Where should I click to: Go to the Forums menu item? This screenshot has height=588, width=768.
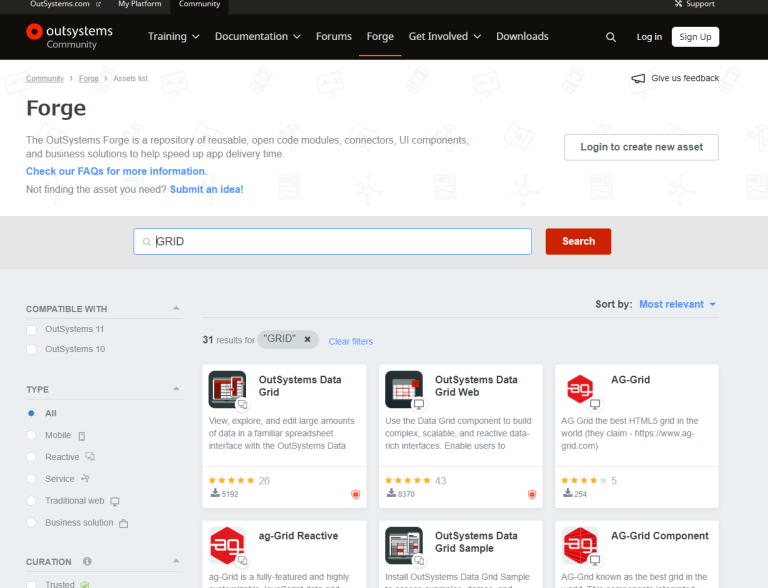[x=334, y=37]
